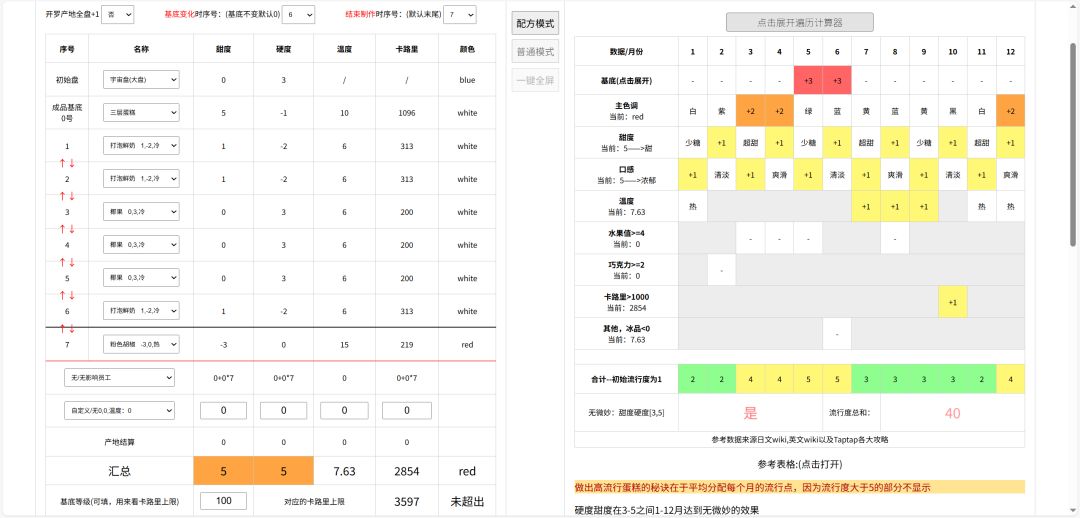
Task: Click the 一键全屏 button
Action: [x=535, y=80]
